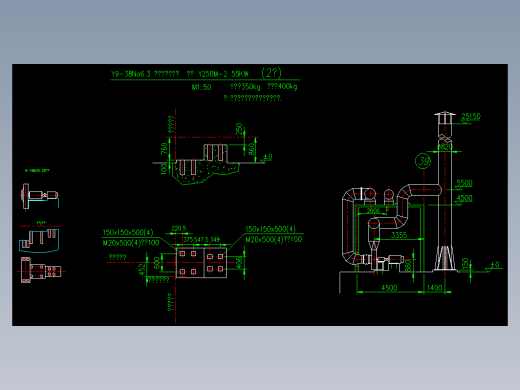Image resolution: width=520 pixels, height=390 pixels.
Task: Click the 1400 bottom dimension text
Action: 434,288
